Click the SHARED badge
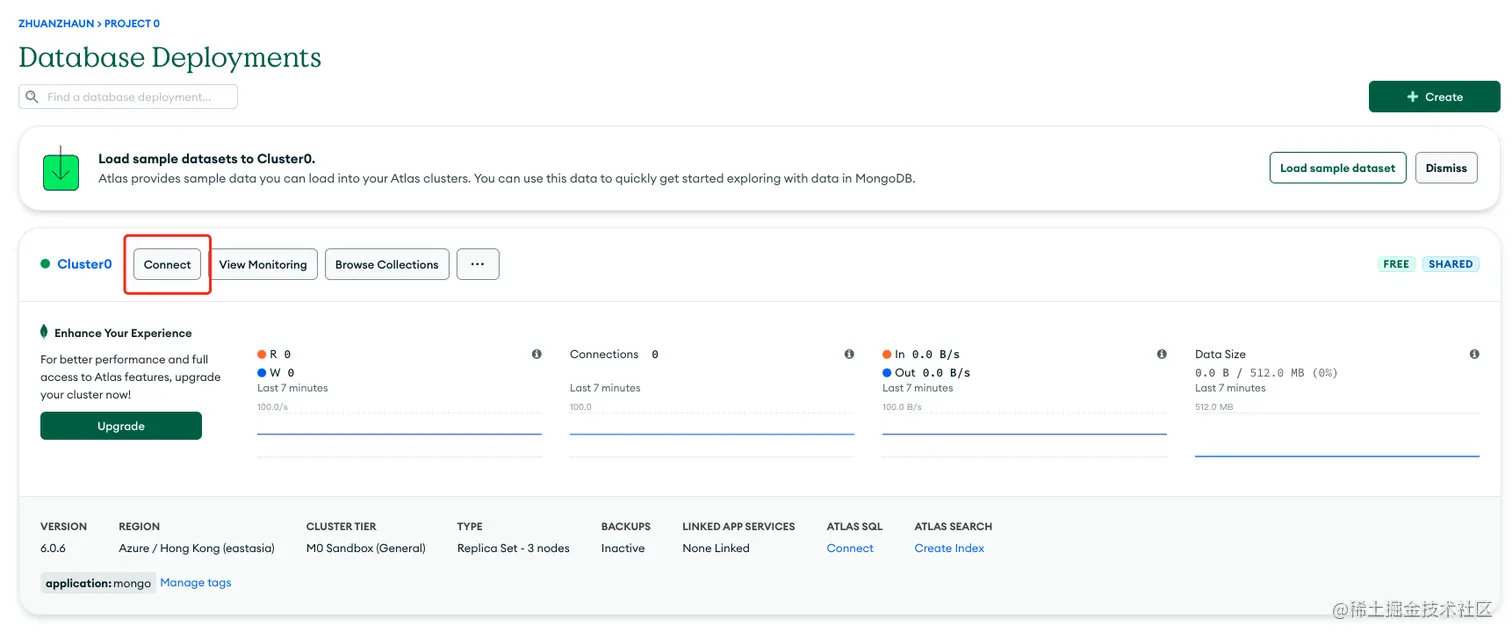The height and width of the screenshot is (639, 1512). pos(1451,264)
